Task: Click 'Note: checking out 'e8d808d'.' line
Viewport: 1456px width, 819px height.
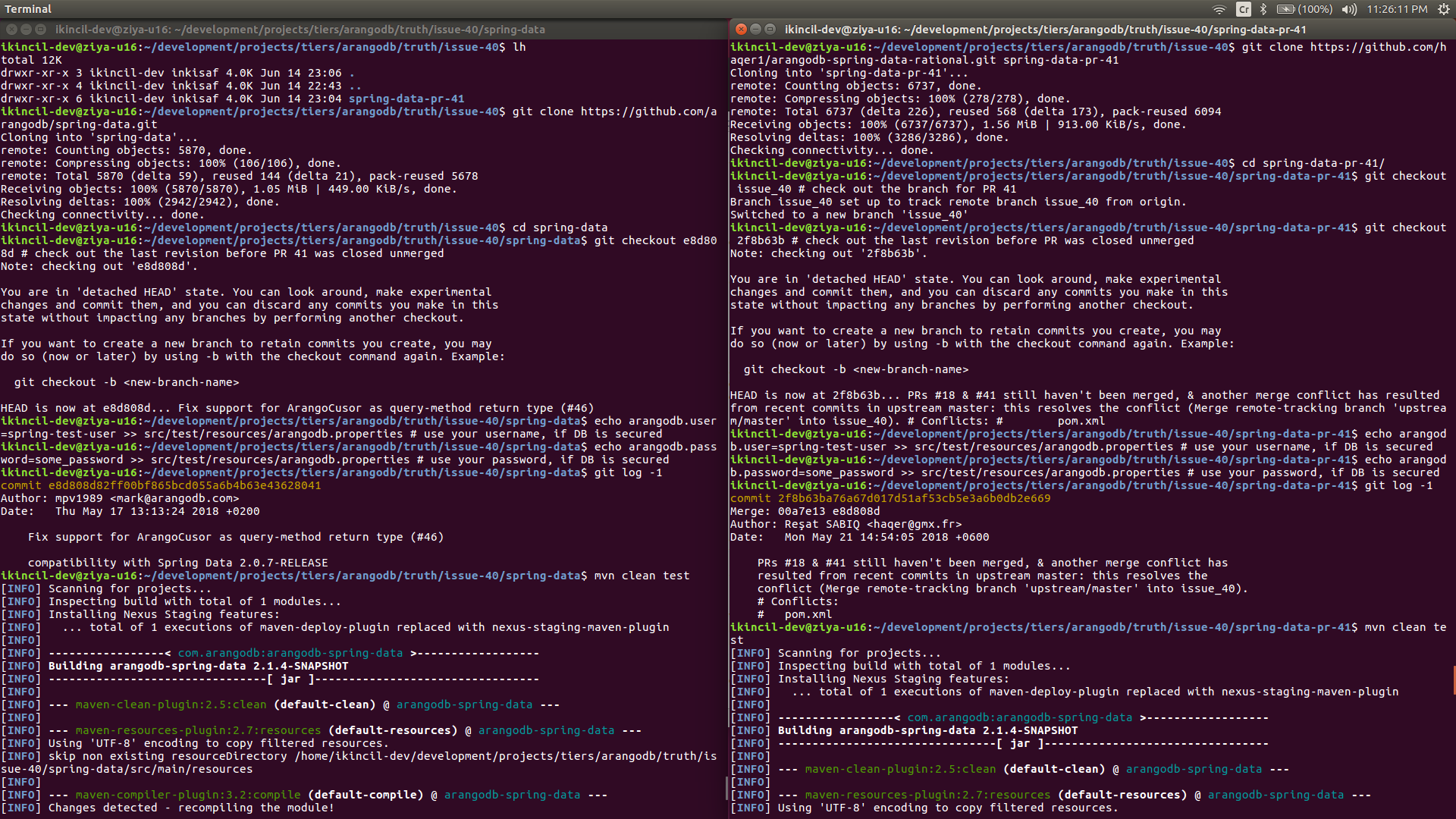Action: 99,266
